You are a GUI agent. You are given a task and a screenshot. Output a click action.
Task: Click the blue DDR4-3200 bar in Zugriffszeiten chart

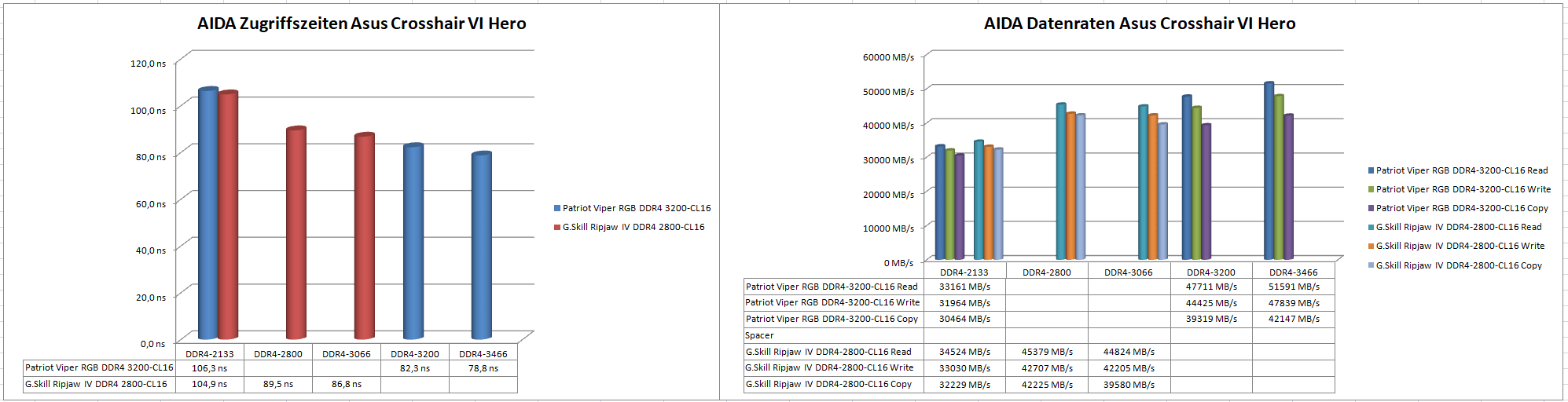pos(413,241)
